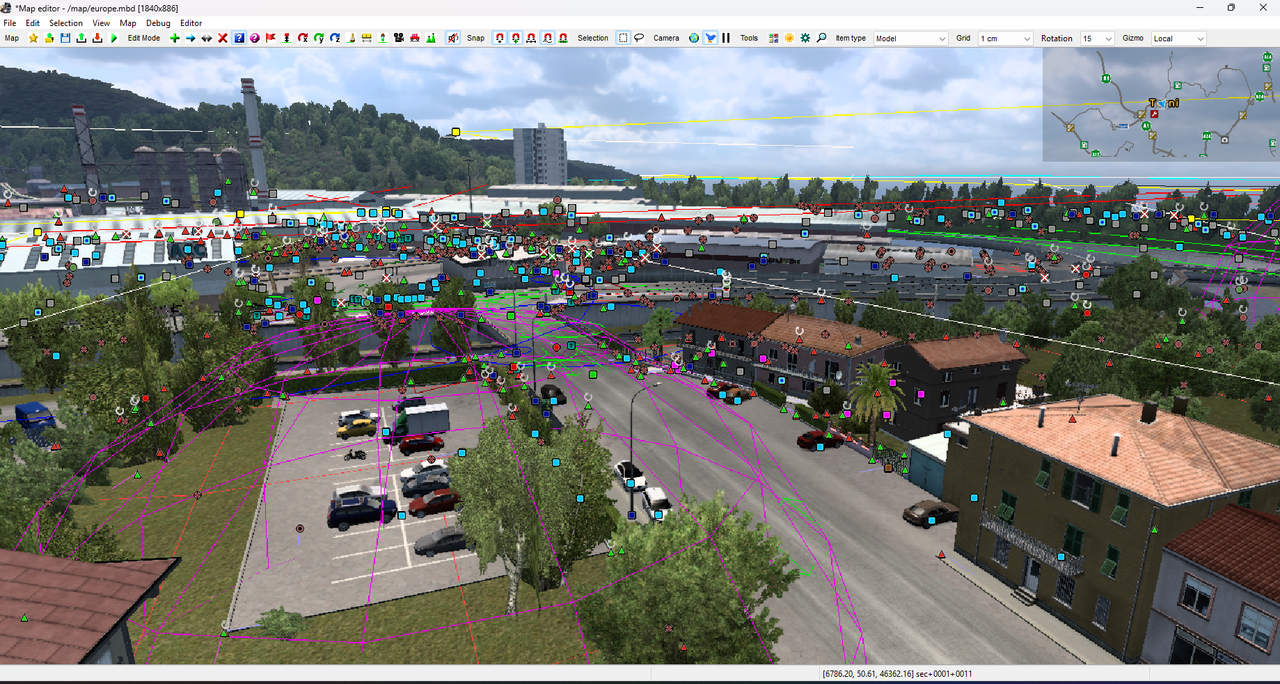Open the Debug menu
The height and width of the screenshot is (684, 1280).
point(158,23)
